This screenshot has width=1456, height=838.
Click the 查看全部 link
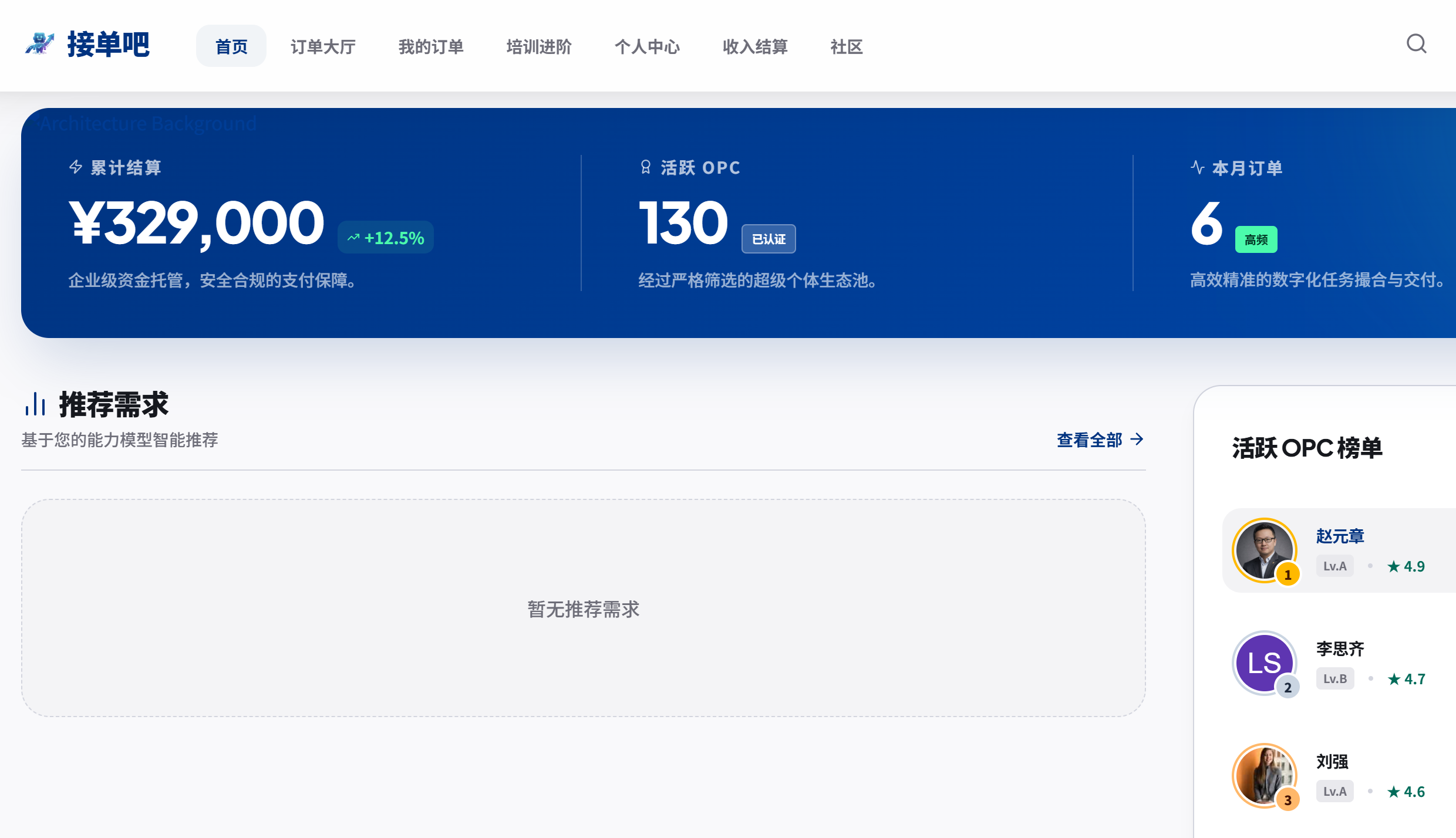(x=1089, y=440)
